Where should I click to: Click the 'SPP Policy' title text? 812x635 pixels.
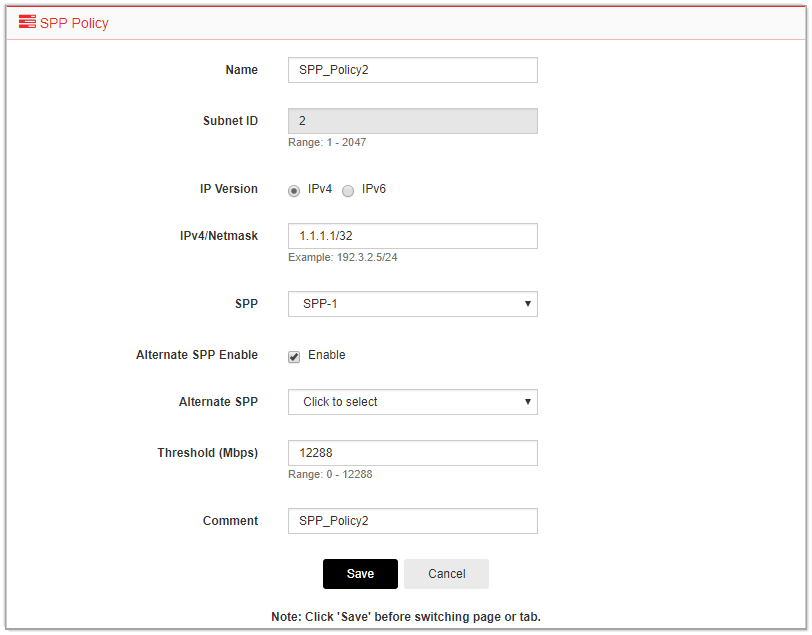[74, 23]
